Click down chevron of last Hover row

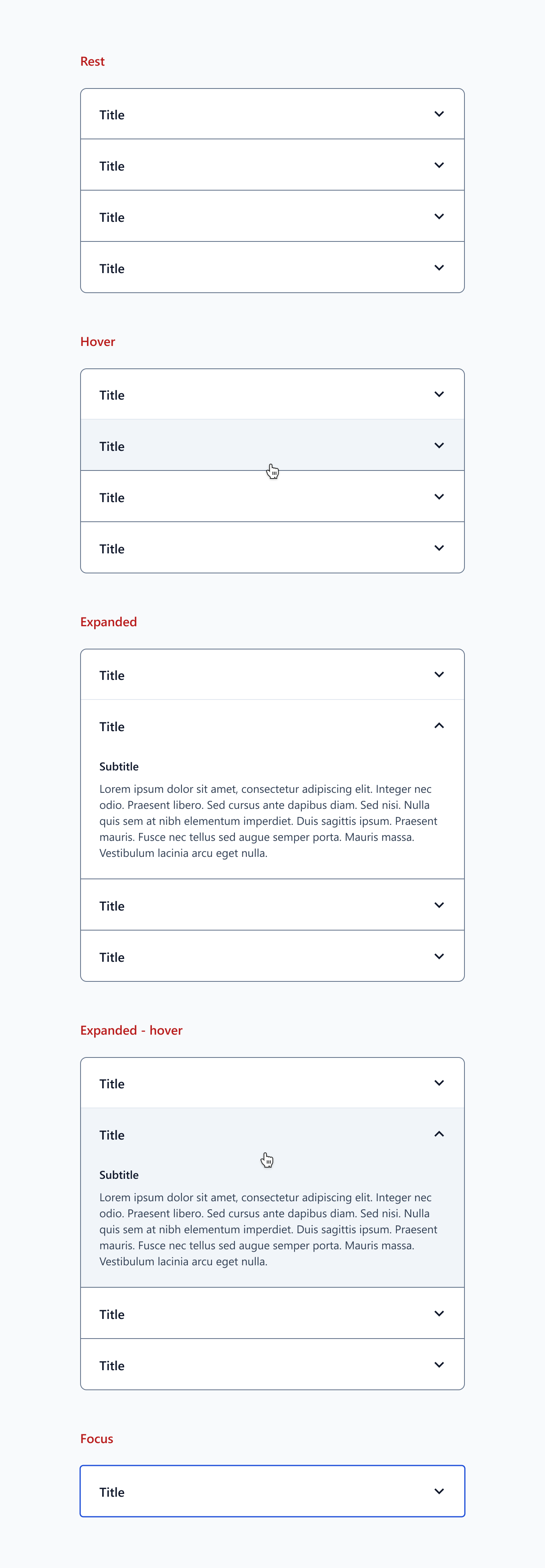[x=439, y=548]
